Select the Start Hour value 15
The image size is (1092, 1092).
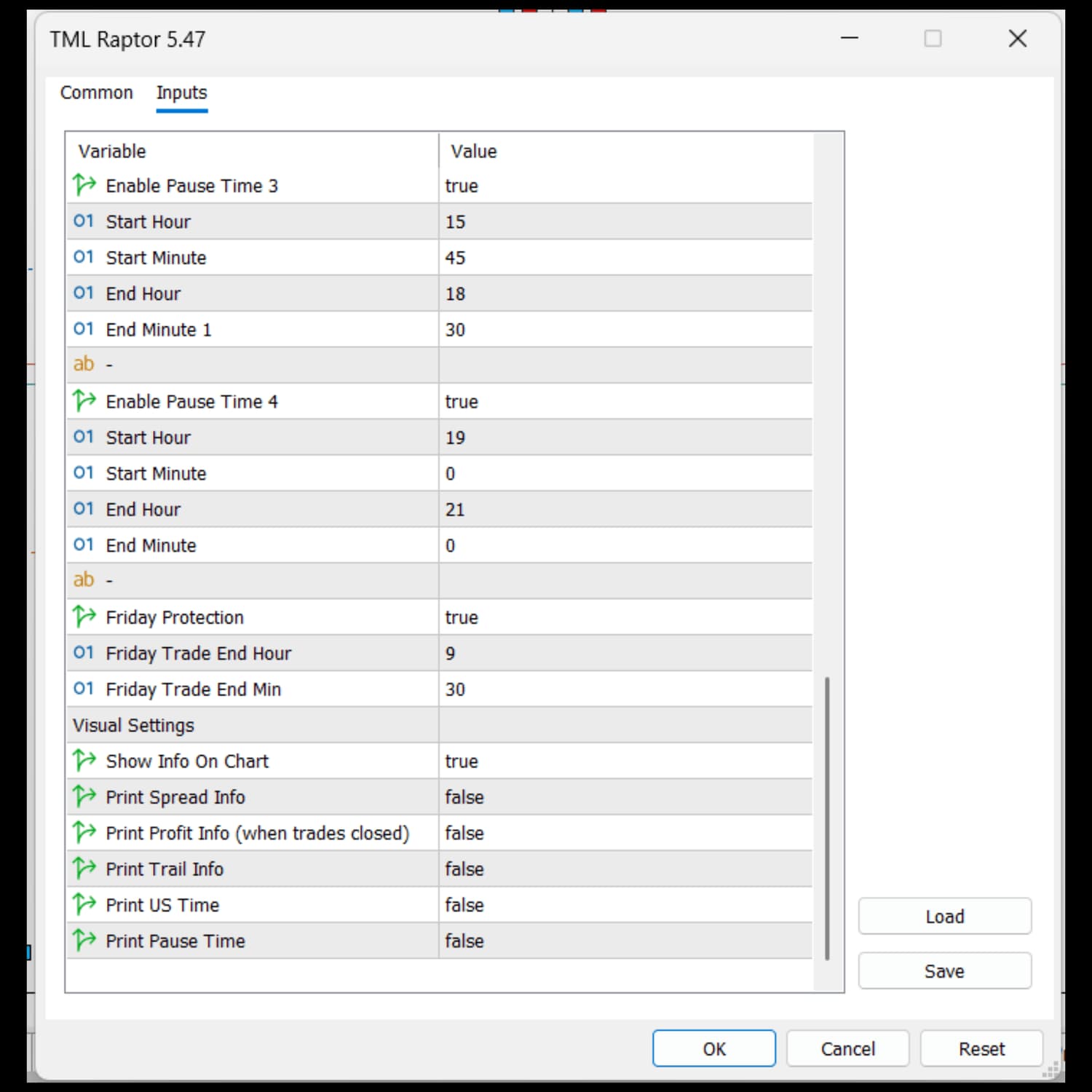[x=455, y=222]
